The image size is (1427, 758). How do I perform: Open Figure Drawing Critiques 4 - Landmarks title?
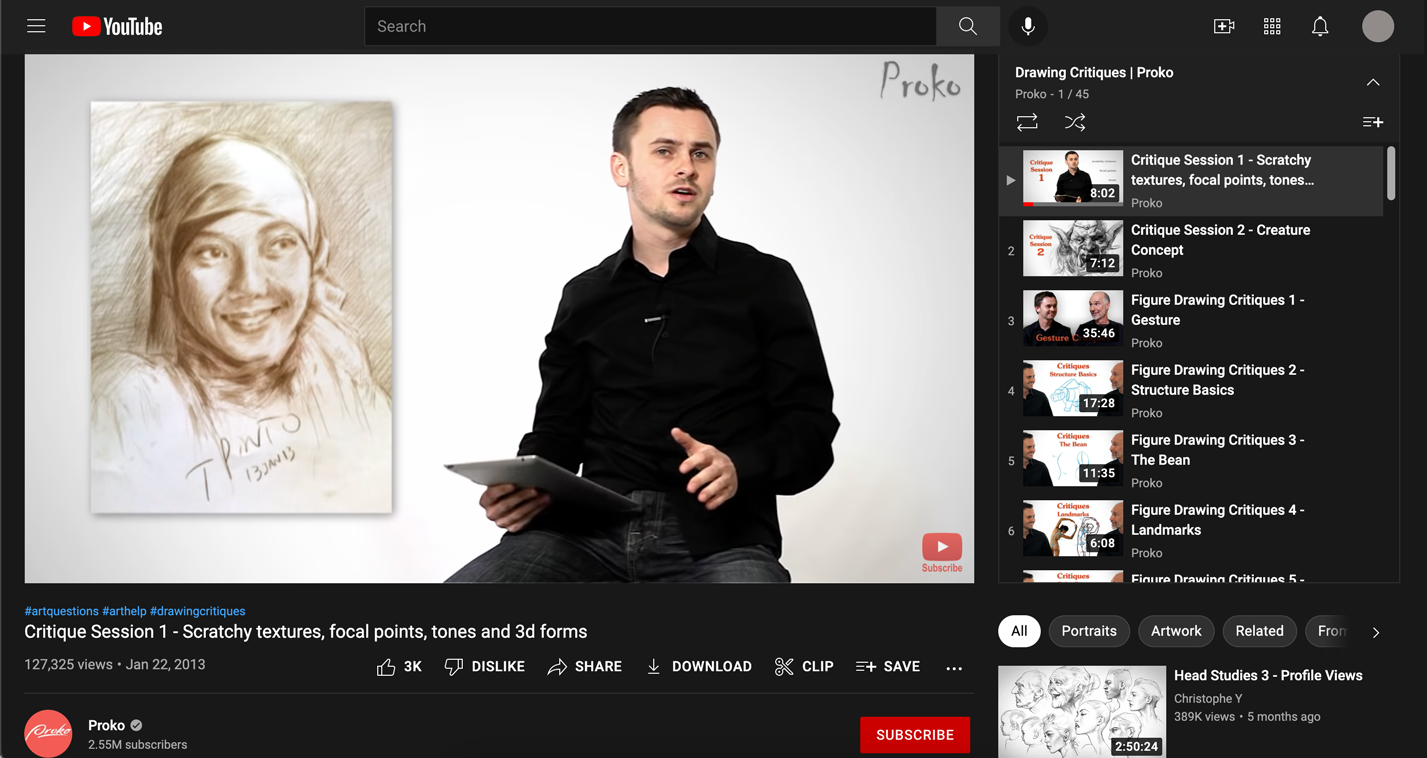(1217, 520)
